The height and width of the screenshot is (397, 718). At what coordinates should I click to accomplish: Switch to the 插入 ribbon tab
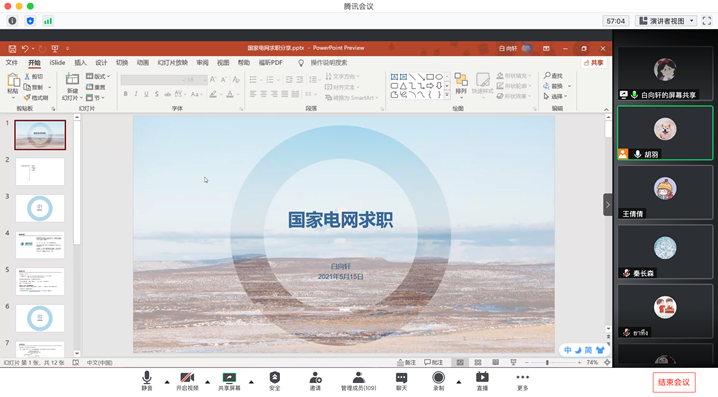pos(80,63)
